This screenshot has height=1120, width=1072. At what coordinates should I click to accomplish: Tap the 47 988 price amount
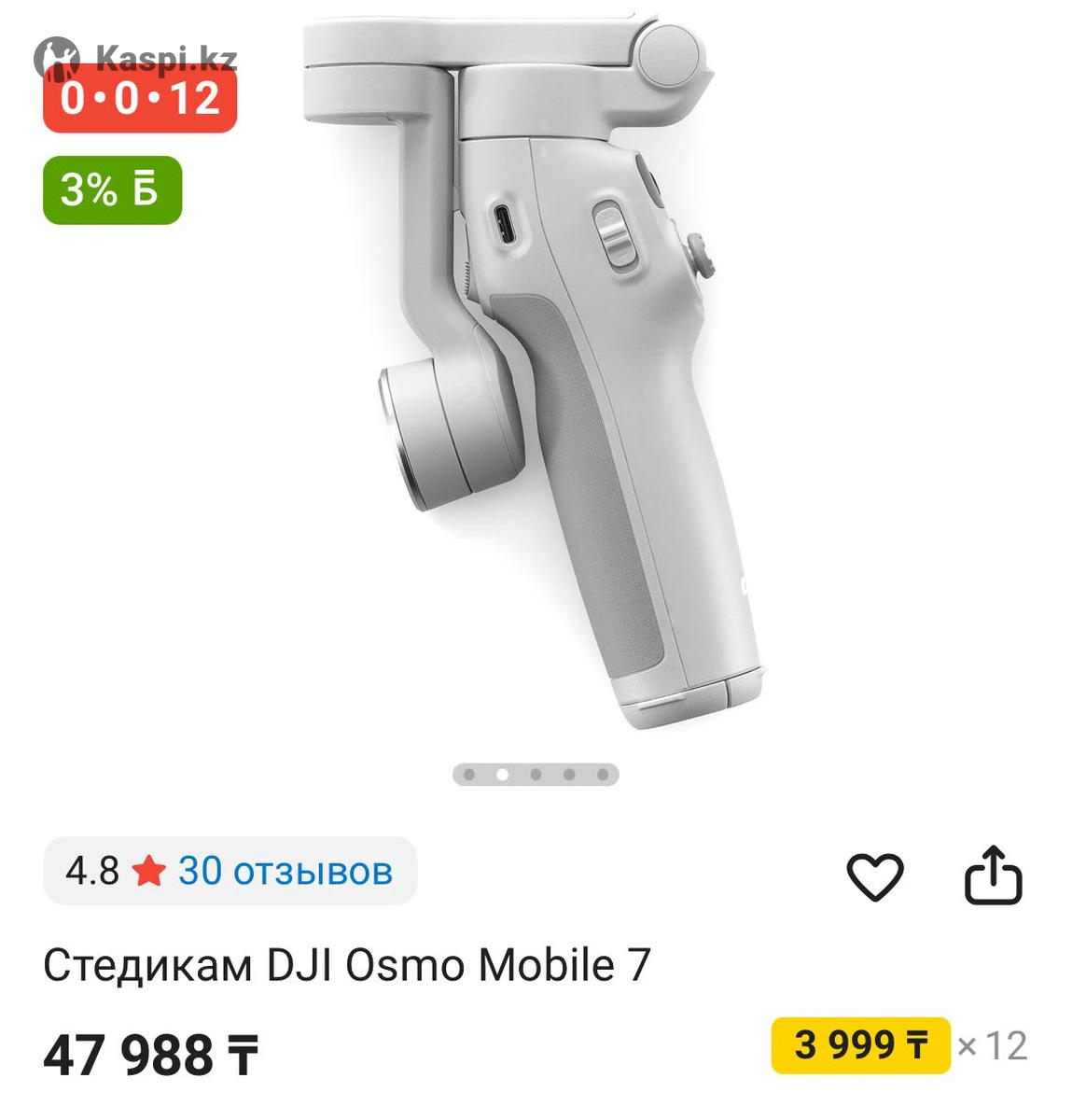(128, 1056)
